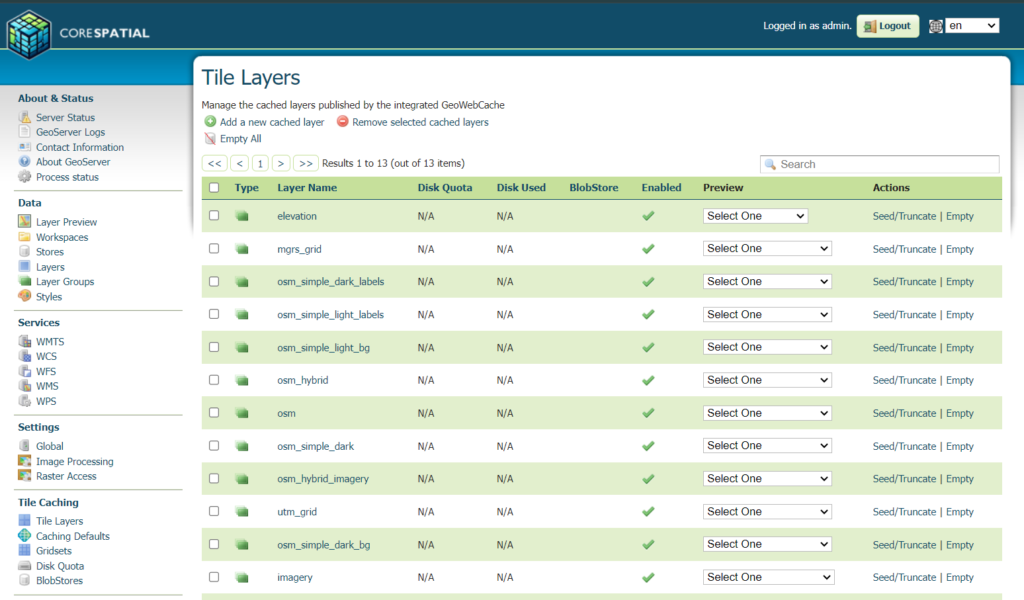Open the osm_simple_dark preview dropdown
The image size is (1024, 600).
767,446
